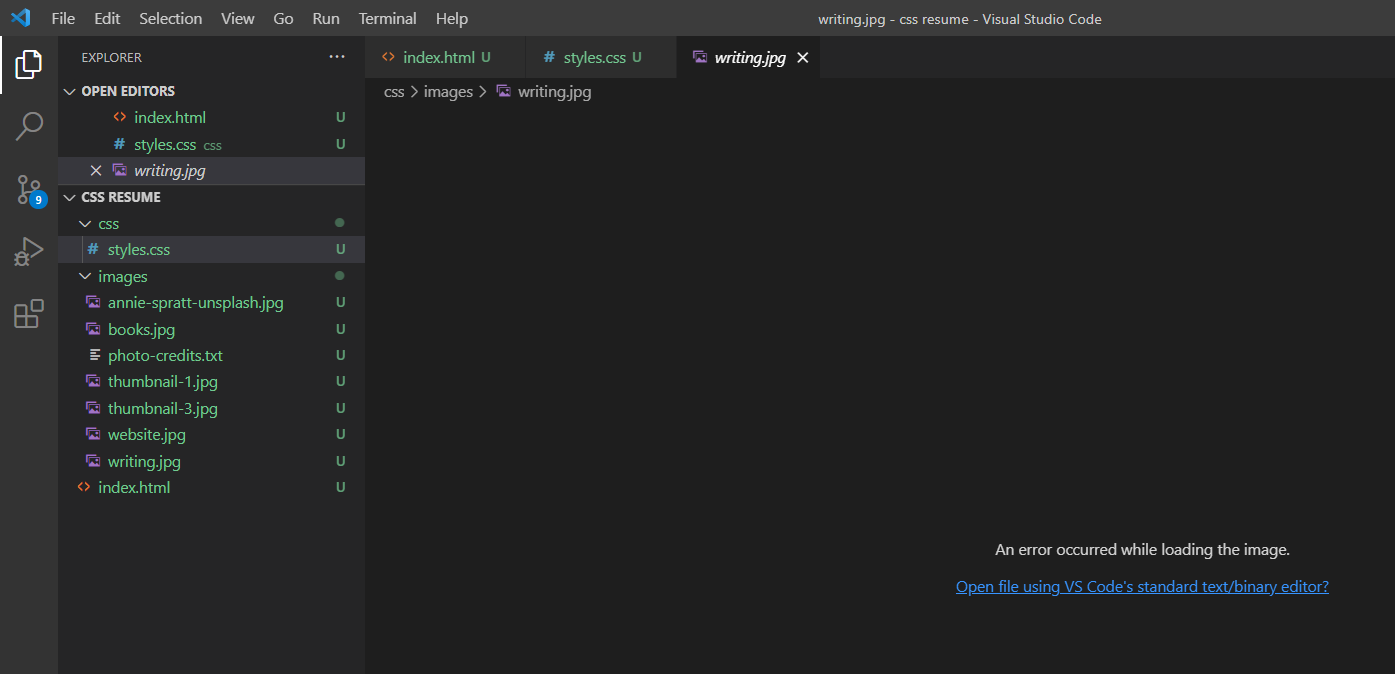Click the images breadcrumb segment
The image size is (1395, 674).
point(448,92)
